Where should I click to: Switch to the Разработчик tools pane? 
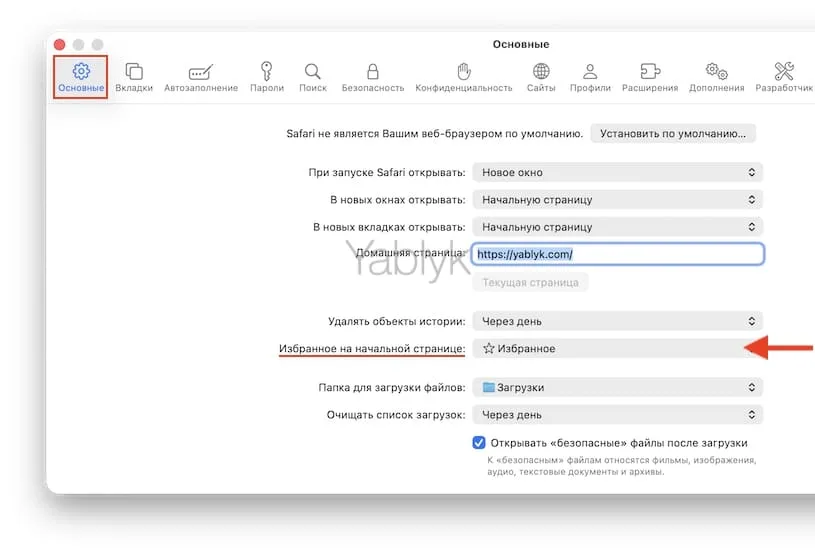(x=784, y=77)
